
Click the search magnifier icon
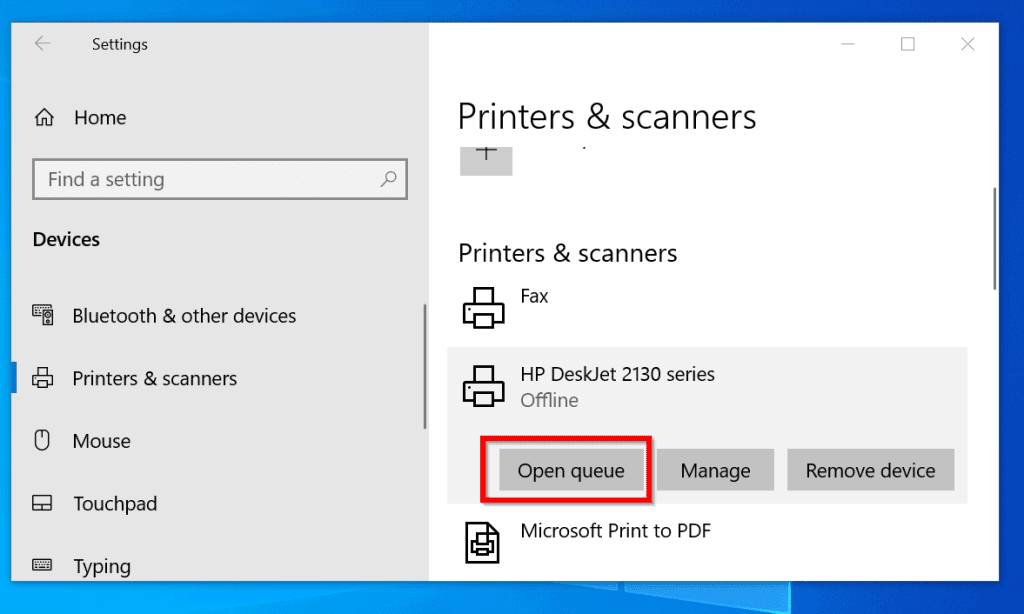389,178
